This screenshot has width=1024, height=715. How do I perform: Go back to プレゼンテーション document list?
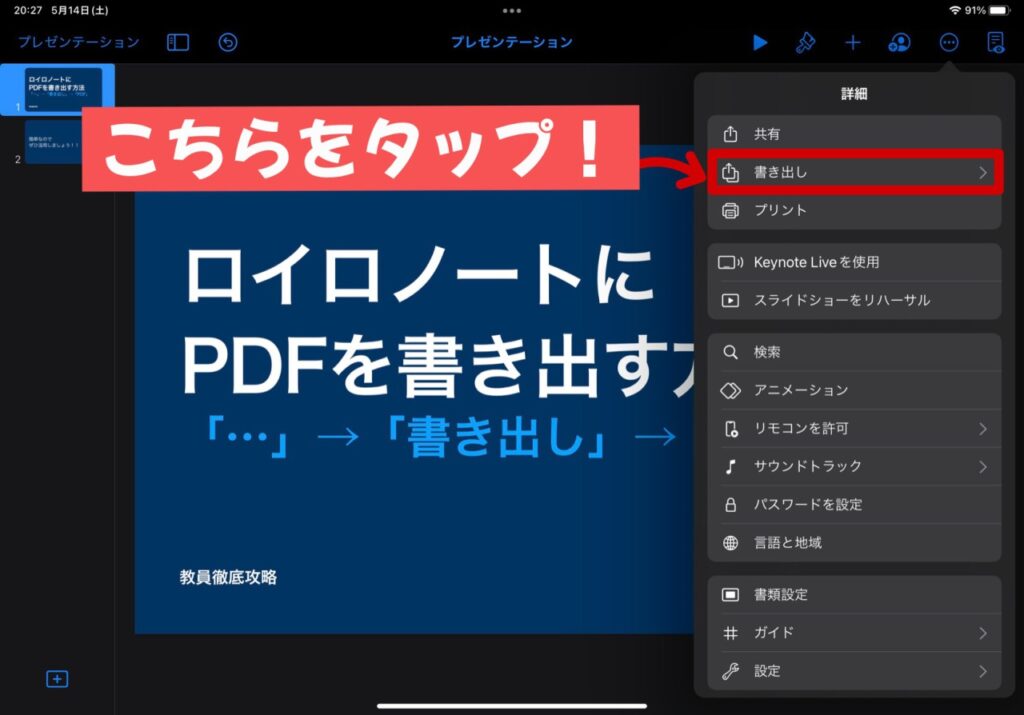click(x=78, y=42)
